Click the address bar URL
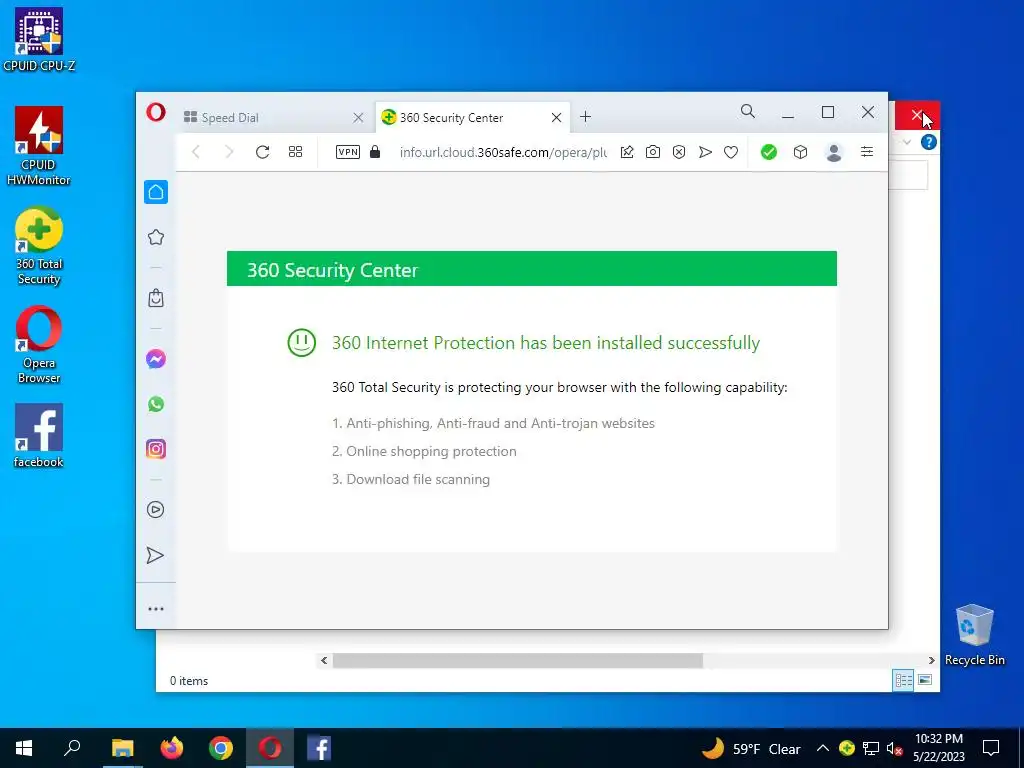This screenshot has width=1024, height=768. (x=503, y=152)
